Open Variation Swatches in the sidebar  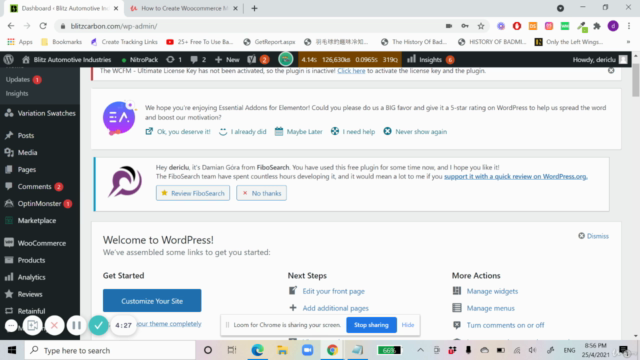pos(40,113)
